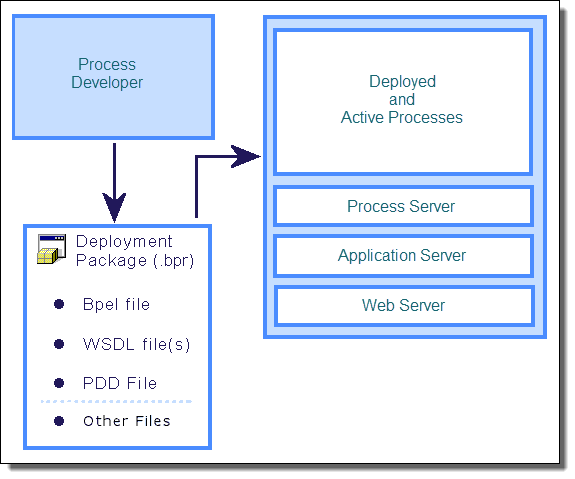
Task: Select the Deployed and Active Processes box
Action: point(403,102)
